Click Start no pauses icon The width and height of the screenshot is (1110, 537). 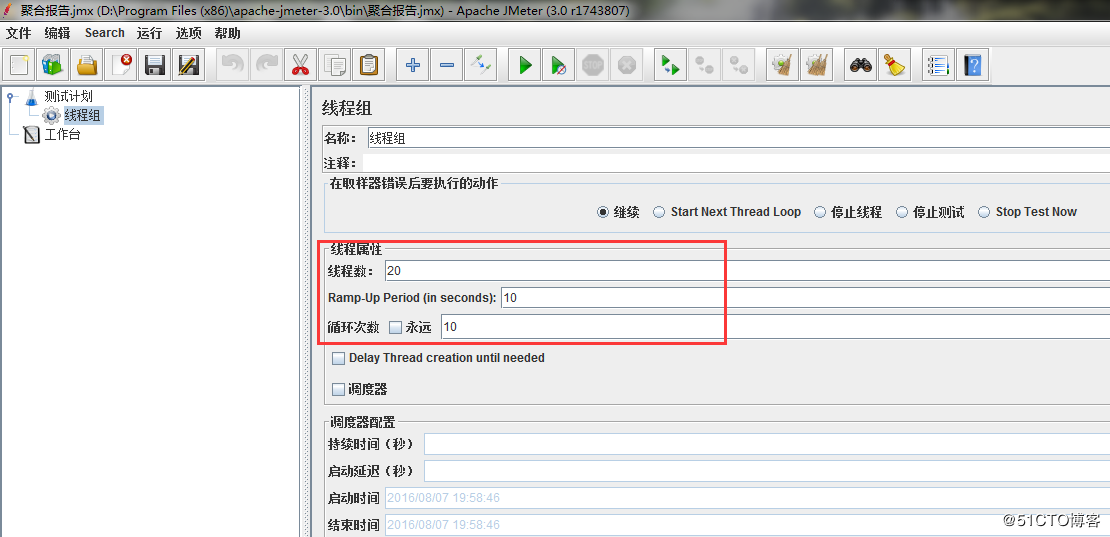pos(559,66)
